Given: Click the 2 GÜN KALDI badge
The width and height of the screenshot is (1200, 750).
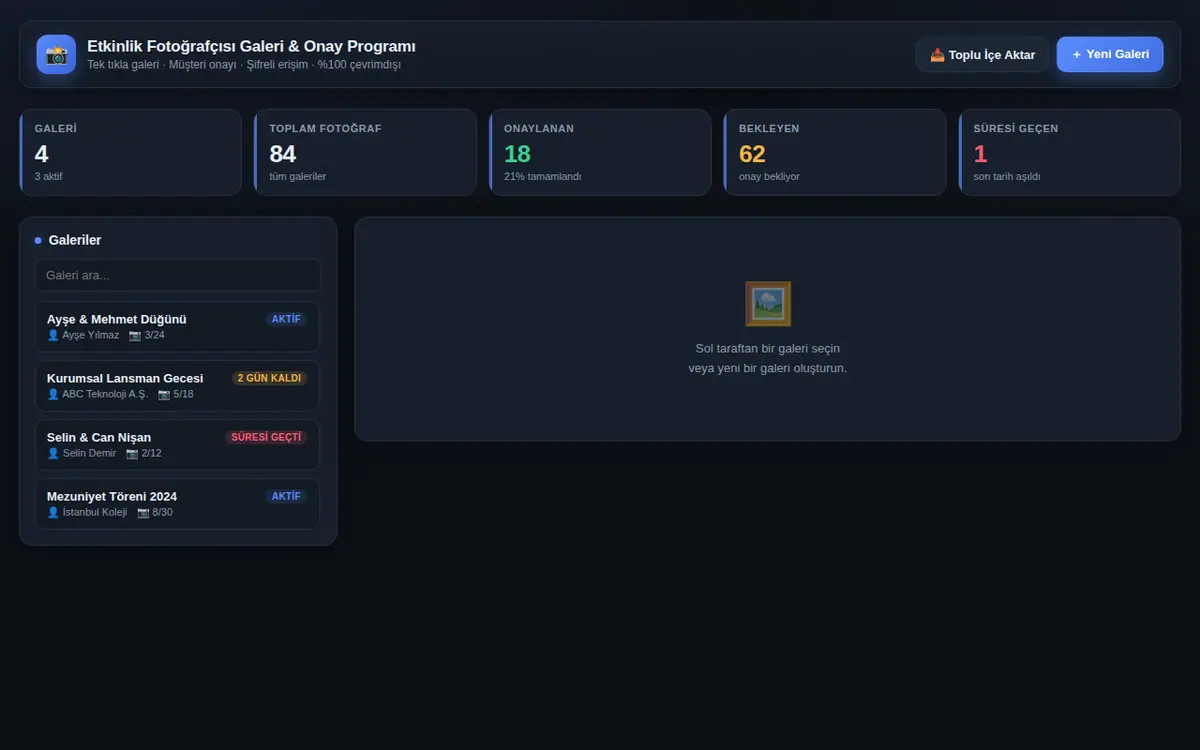Looking at the screenshot, I should pyautogui.click(x=269, y=378).
